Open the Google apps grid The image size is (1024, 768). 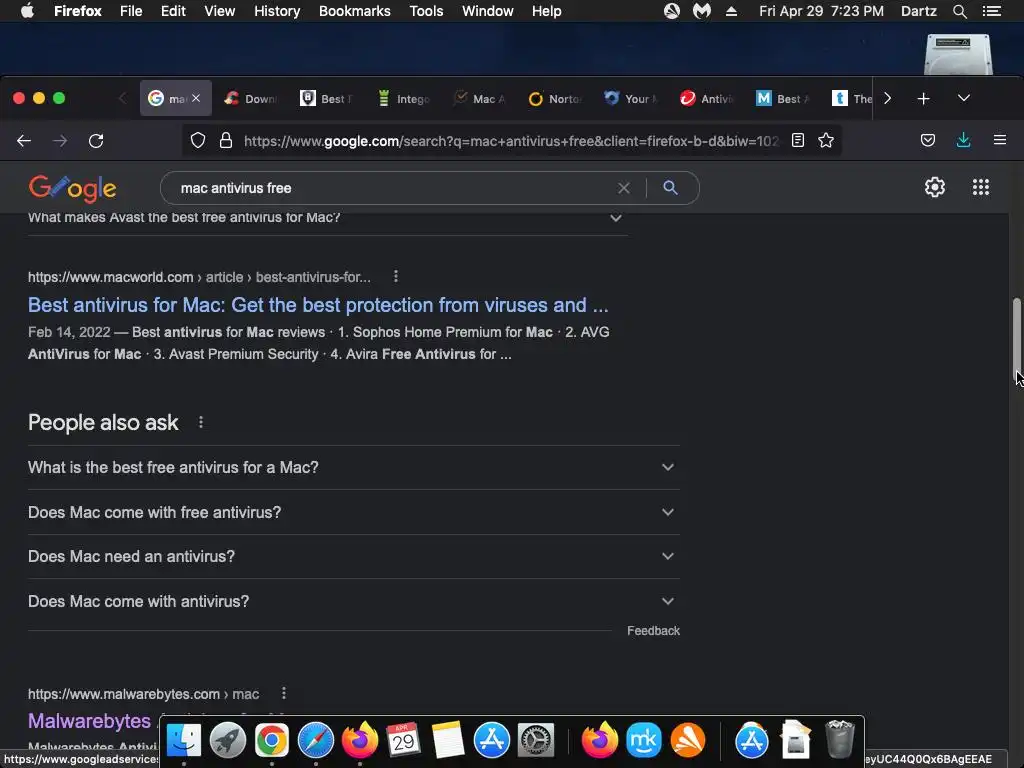pyautogui.click(x=981, y=187)
